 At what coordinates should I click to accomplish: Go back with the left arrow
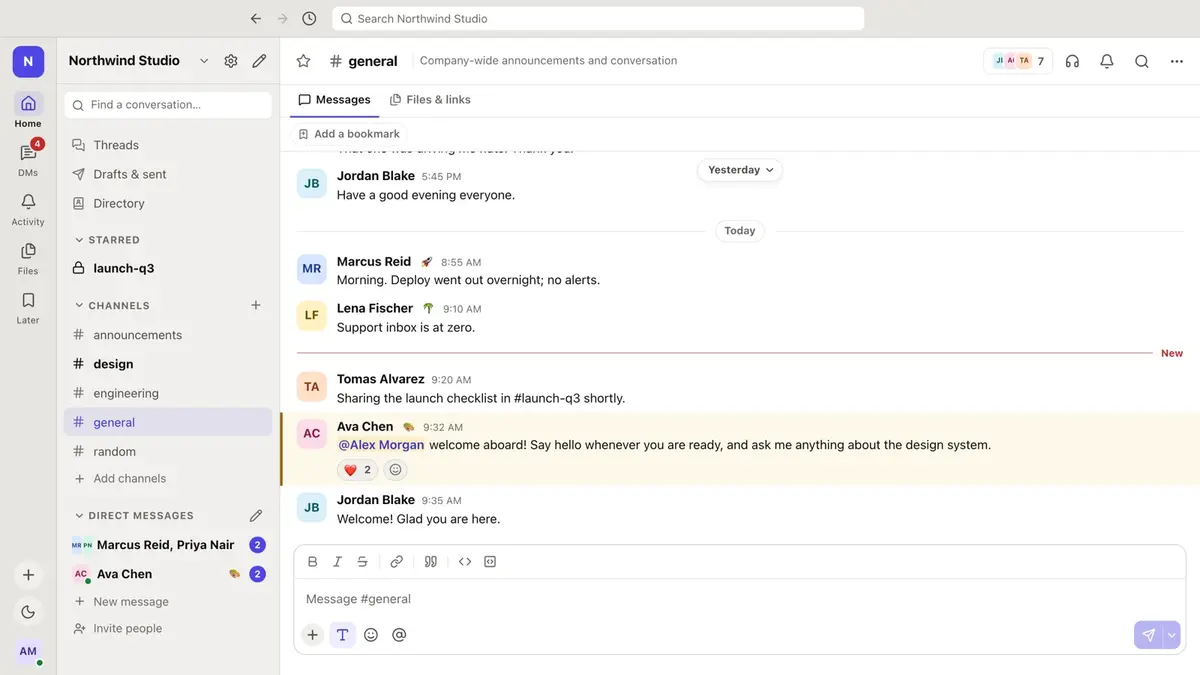click(x=256, y=18)
